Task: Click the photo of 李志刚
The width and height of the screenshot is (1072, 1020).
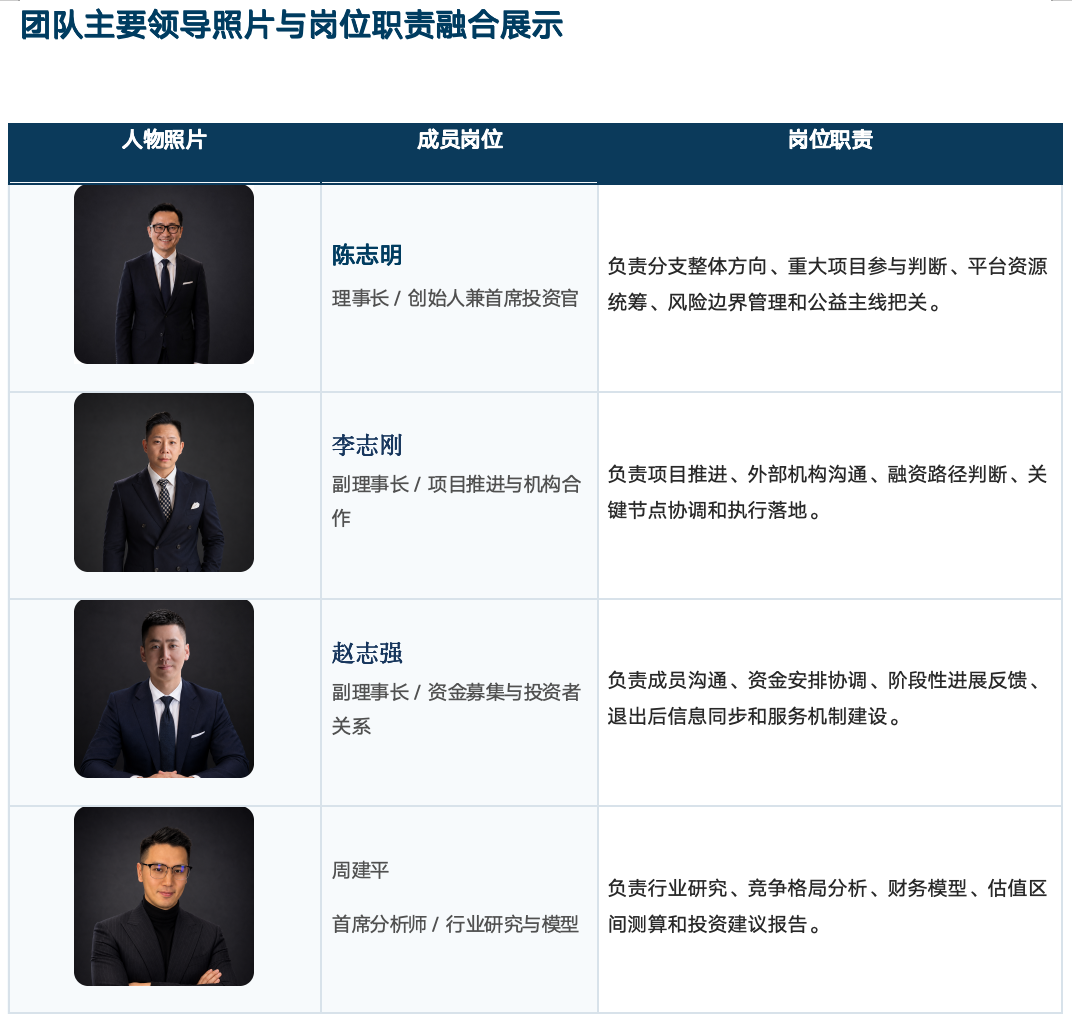Action: [x=164, y=482]
